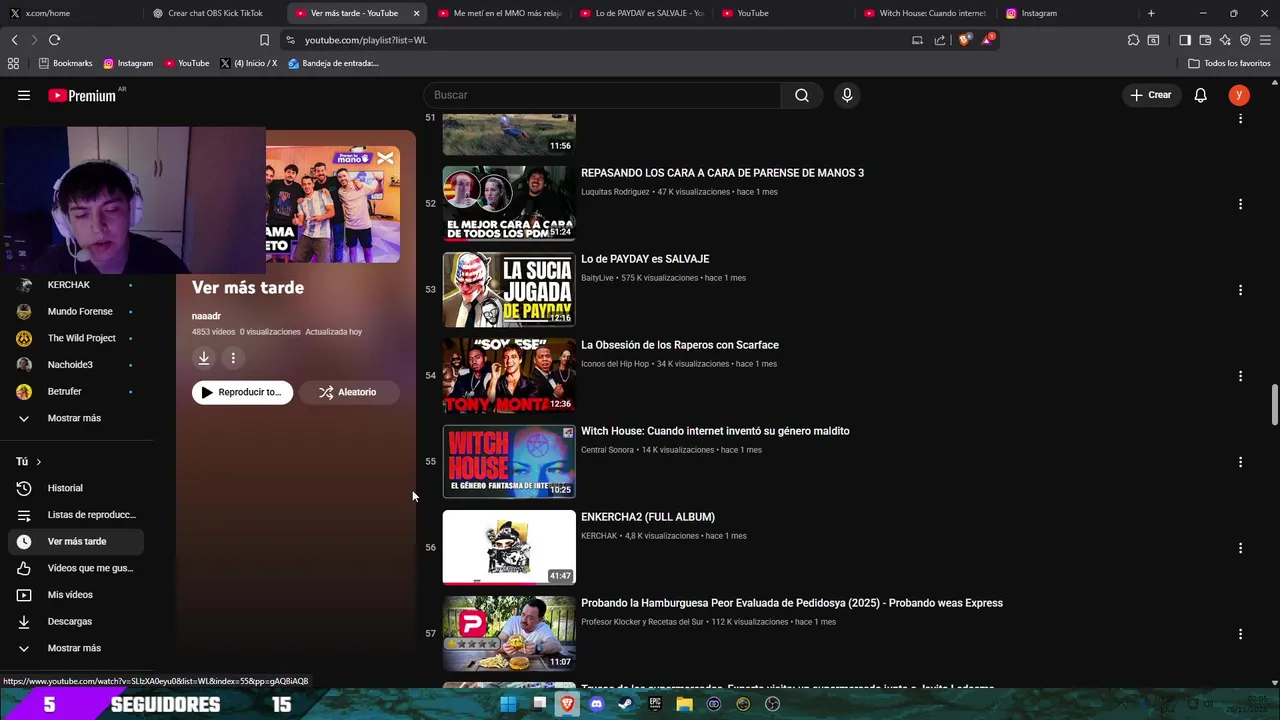
Task: Open Todos los favoritos bookmarks folder
Action: click(1229, 63)
